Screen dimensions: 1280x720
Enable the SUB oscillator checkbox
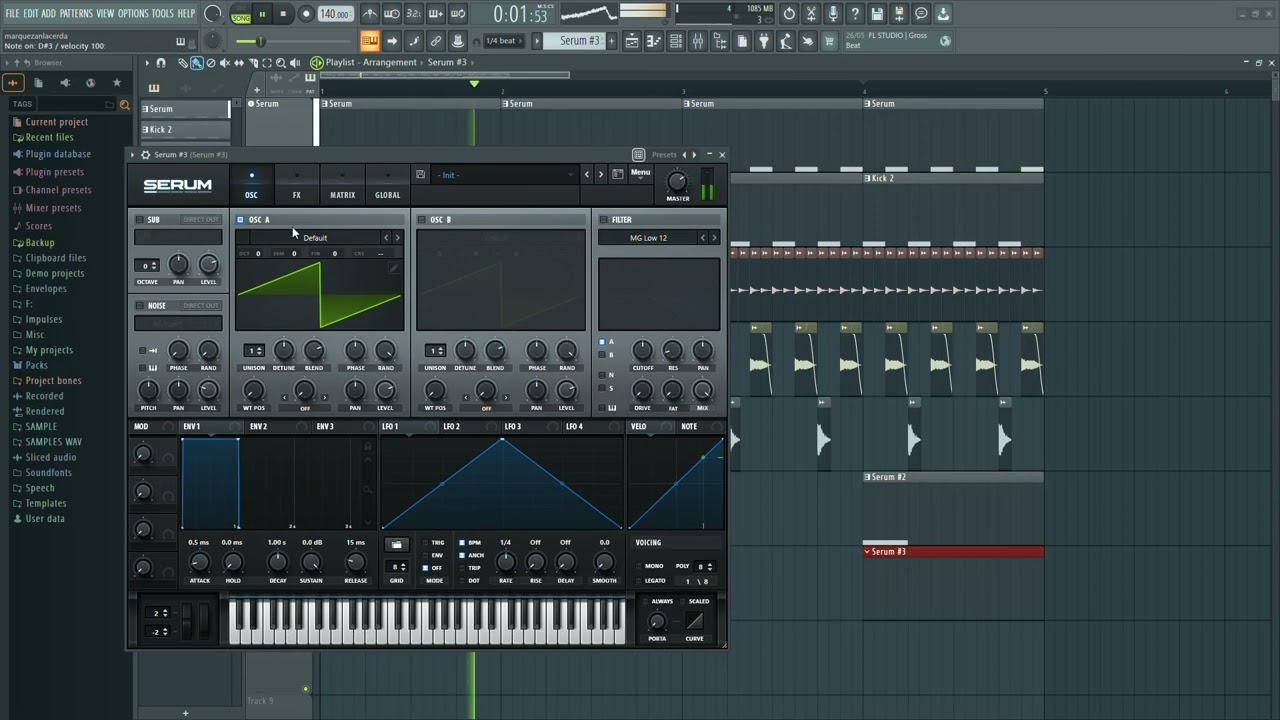pyautogui.click(x=140, y=219)
